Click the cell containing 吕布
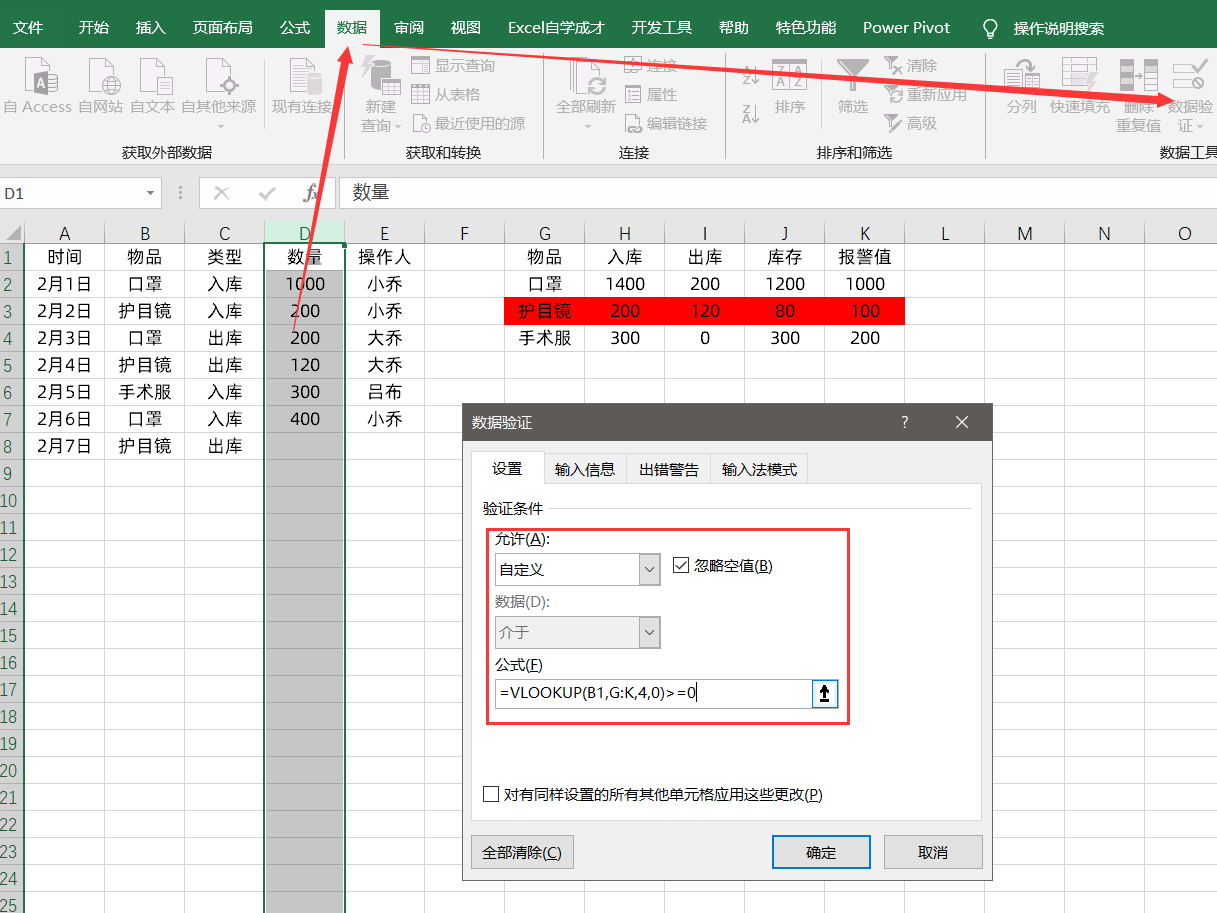This screenshot has width=1217, height=913. 385,392
